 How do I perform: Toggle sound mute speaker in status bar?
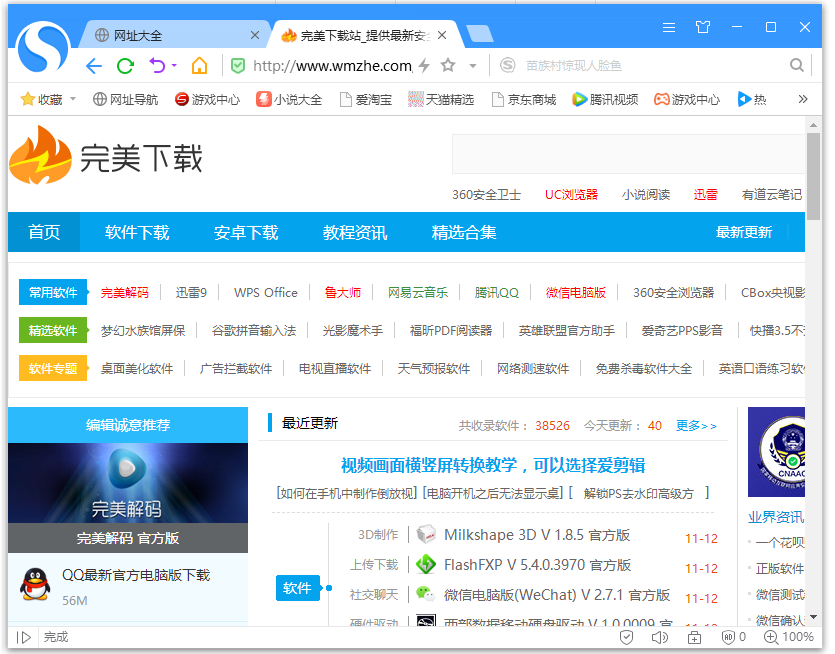click(x=660, y=637)
